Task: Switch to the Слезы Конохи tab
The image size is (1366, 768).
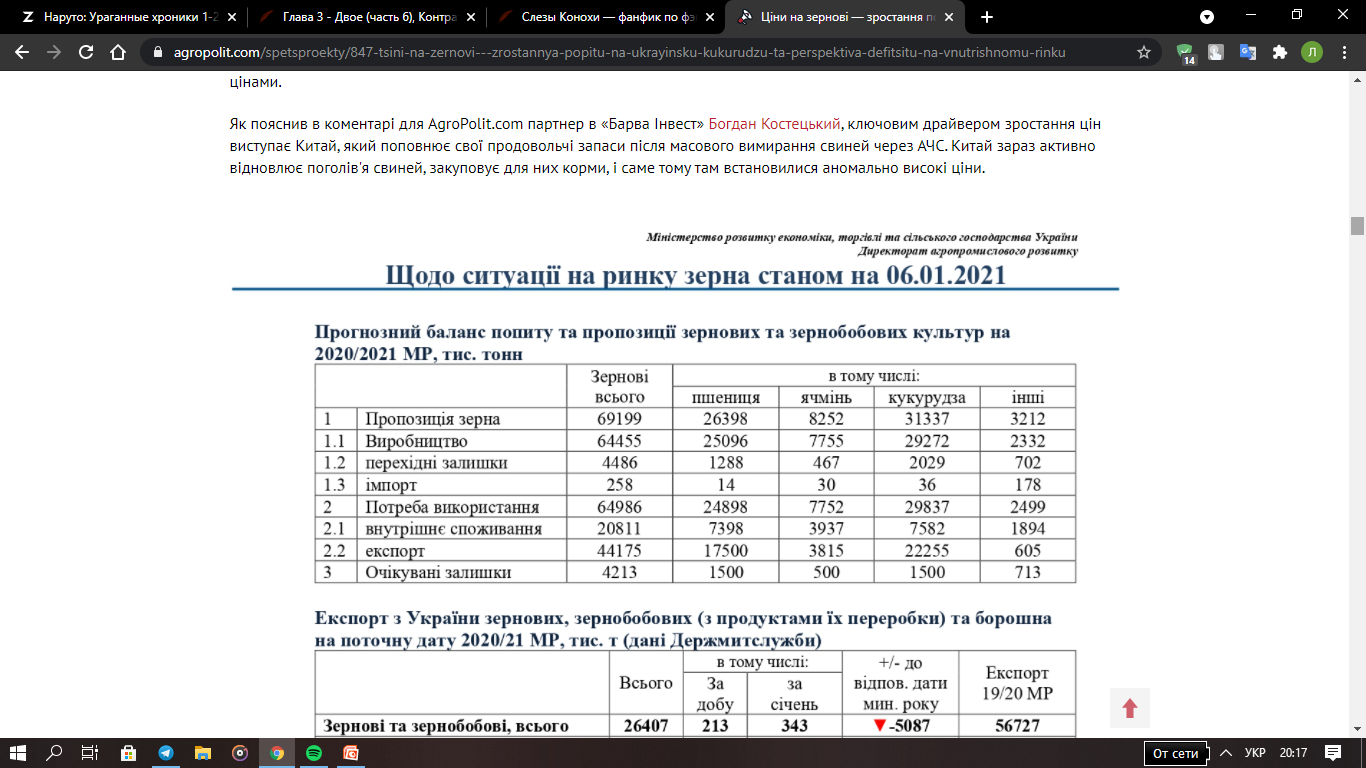Action: click(x=606, y=17)
